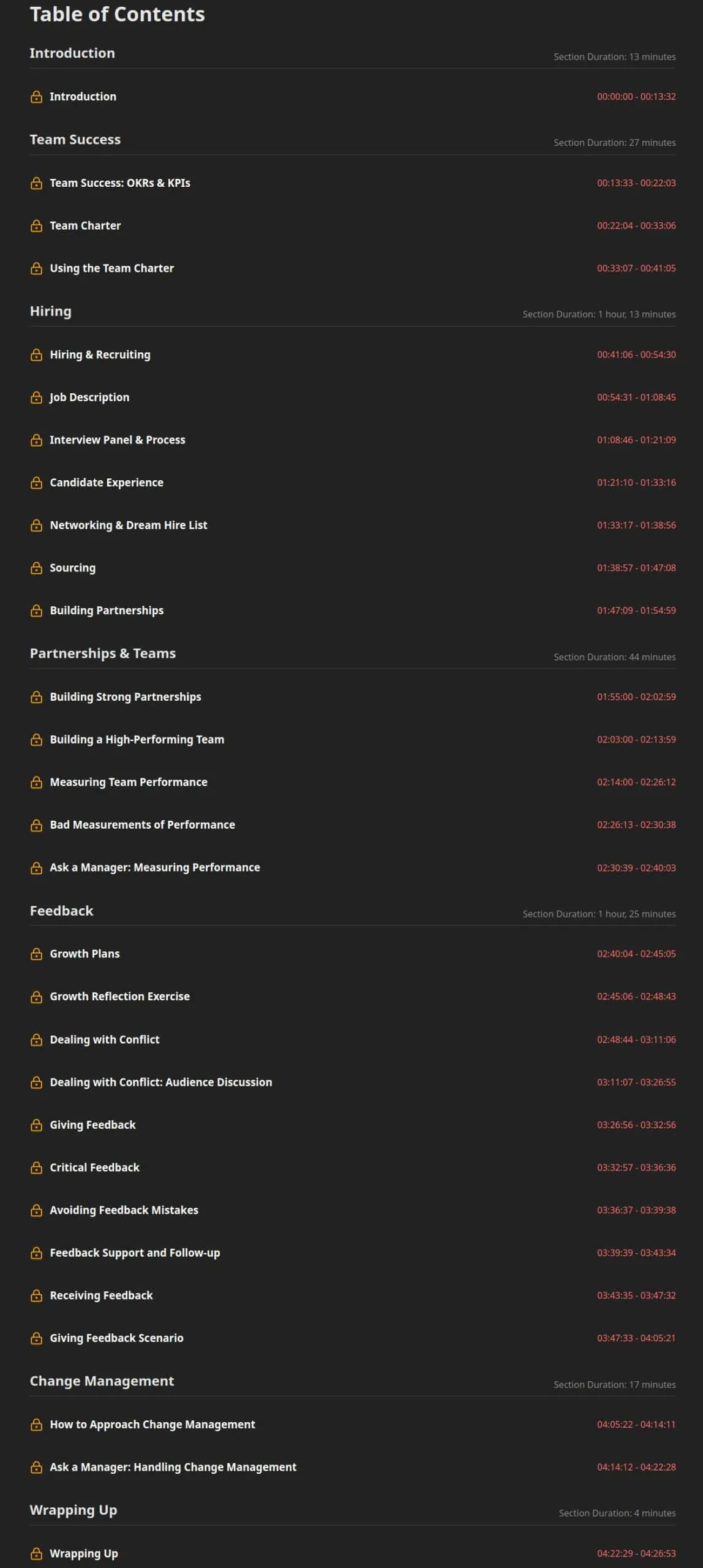This screenshot has height=1568, width=703.
Task: Click the lock icon beside Critical Feedback
Action: (36, 1167)
